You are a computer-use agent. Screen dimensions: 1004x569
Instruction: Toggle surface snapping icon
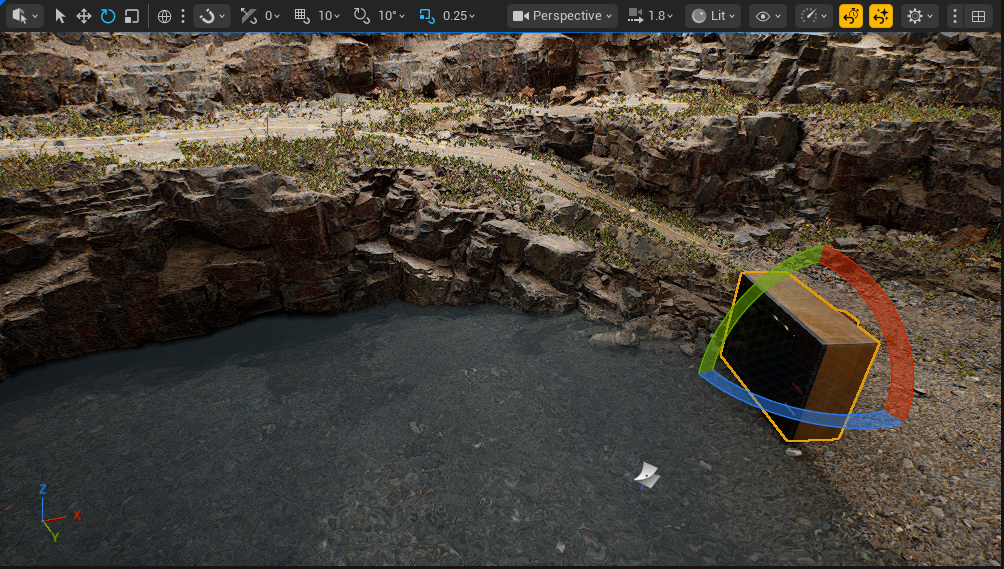point(248,16)
